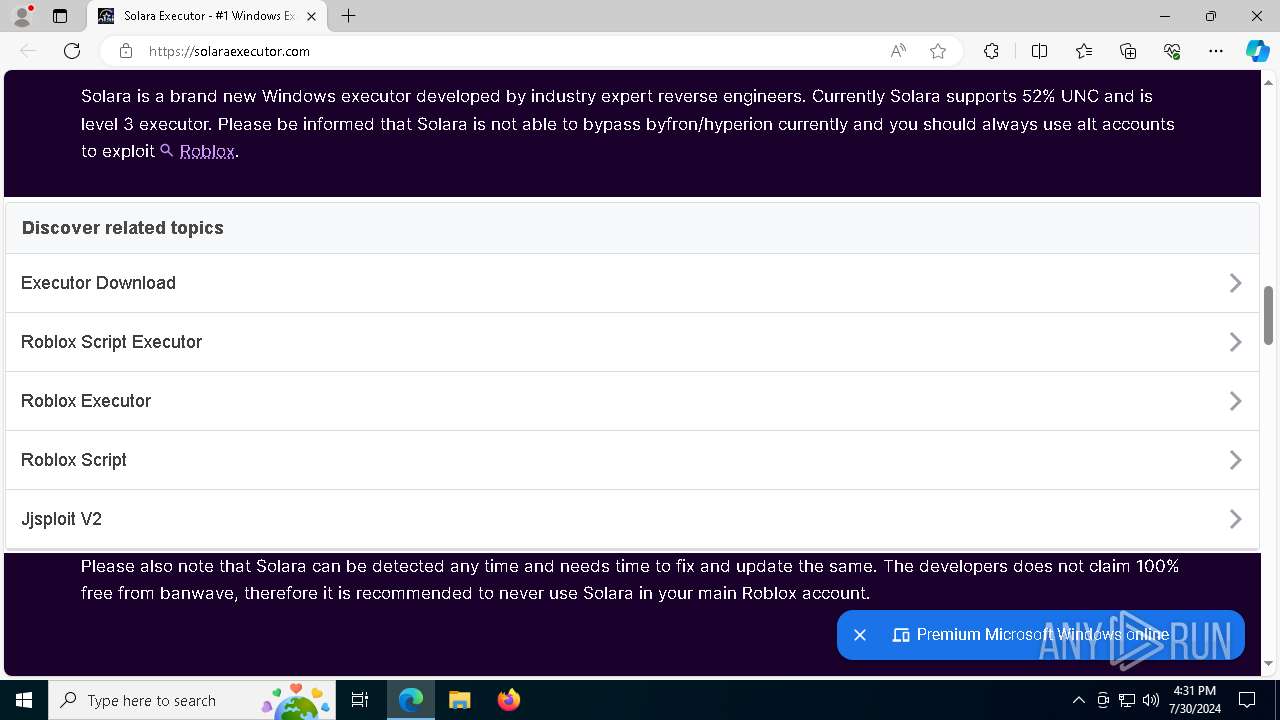The width and height of the screenshot is (1280, 720).
Task: Open the Executor Download topic
Action: tap(632, 283)
